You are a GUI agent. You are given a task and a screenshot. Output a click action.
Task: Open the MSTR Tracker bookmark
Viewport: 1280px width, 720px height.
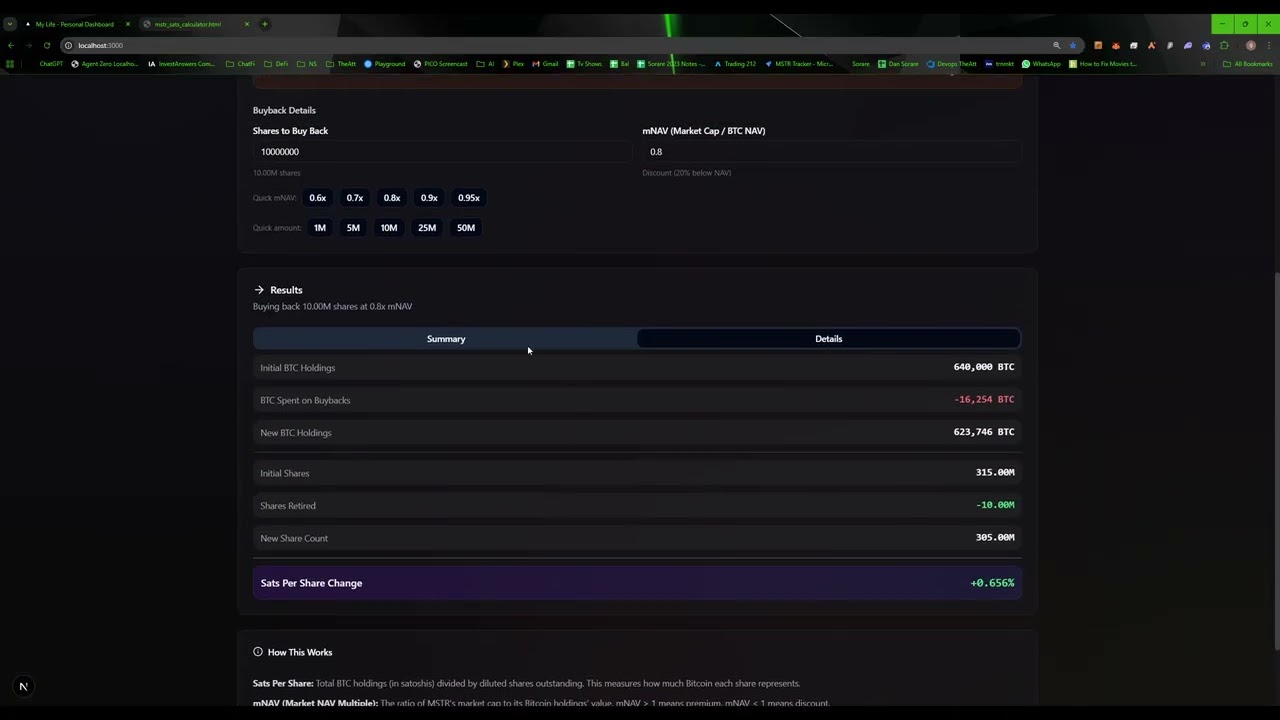click(798, 64)
